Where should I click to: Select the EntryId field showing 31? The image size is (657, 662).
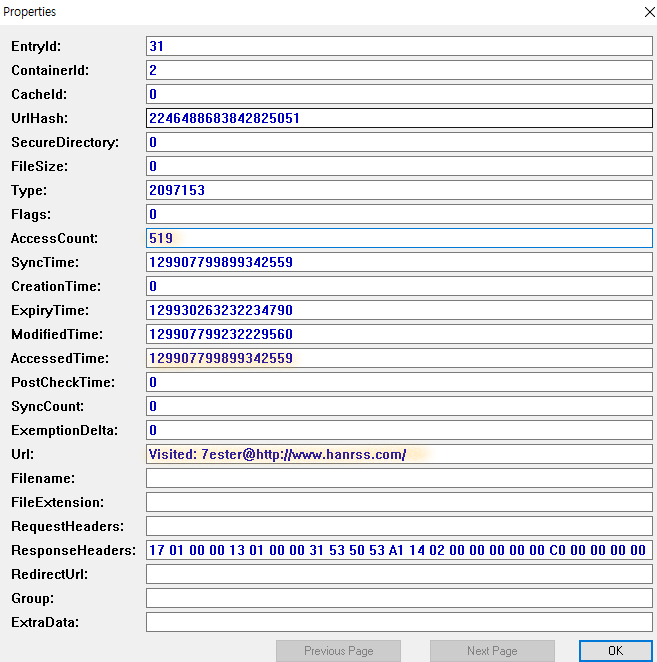coord(399,46)
